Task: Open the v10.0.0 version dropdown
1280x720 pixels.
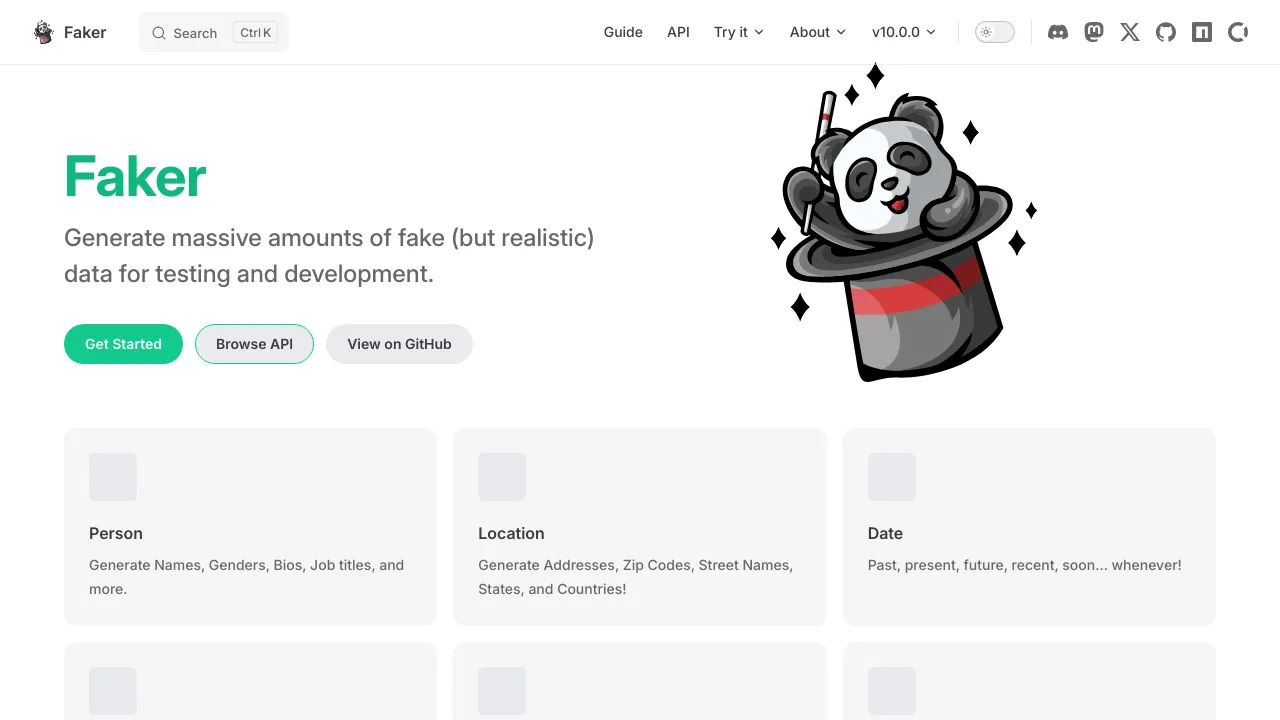Action: click(904, 32)
